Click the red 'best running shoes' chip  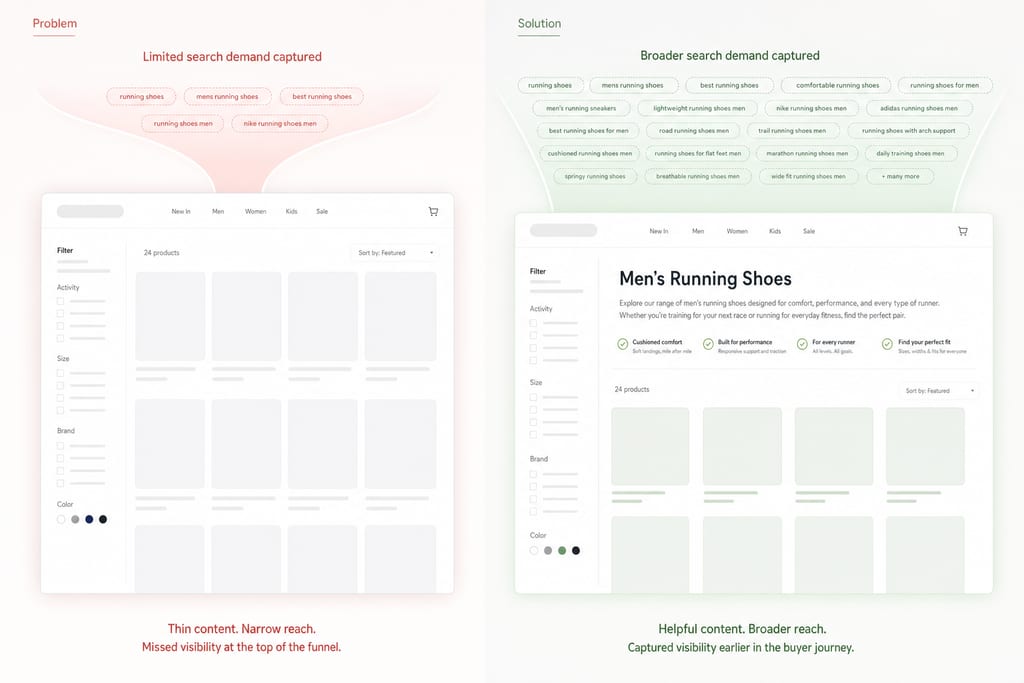point(322,97)
